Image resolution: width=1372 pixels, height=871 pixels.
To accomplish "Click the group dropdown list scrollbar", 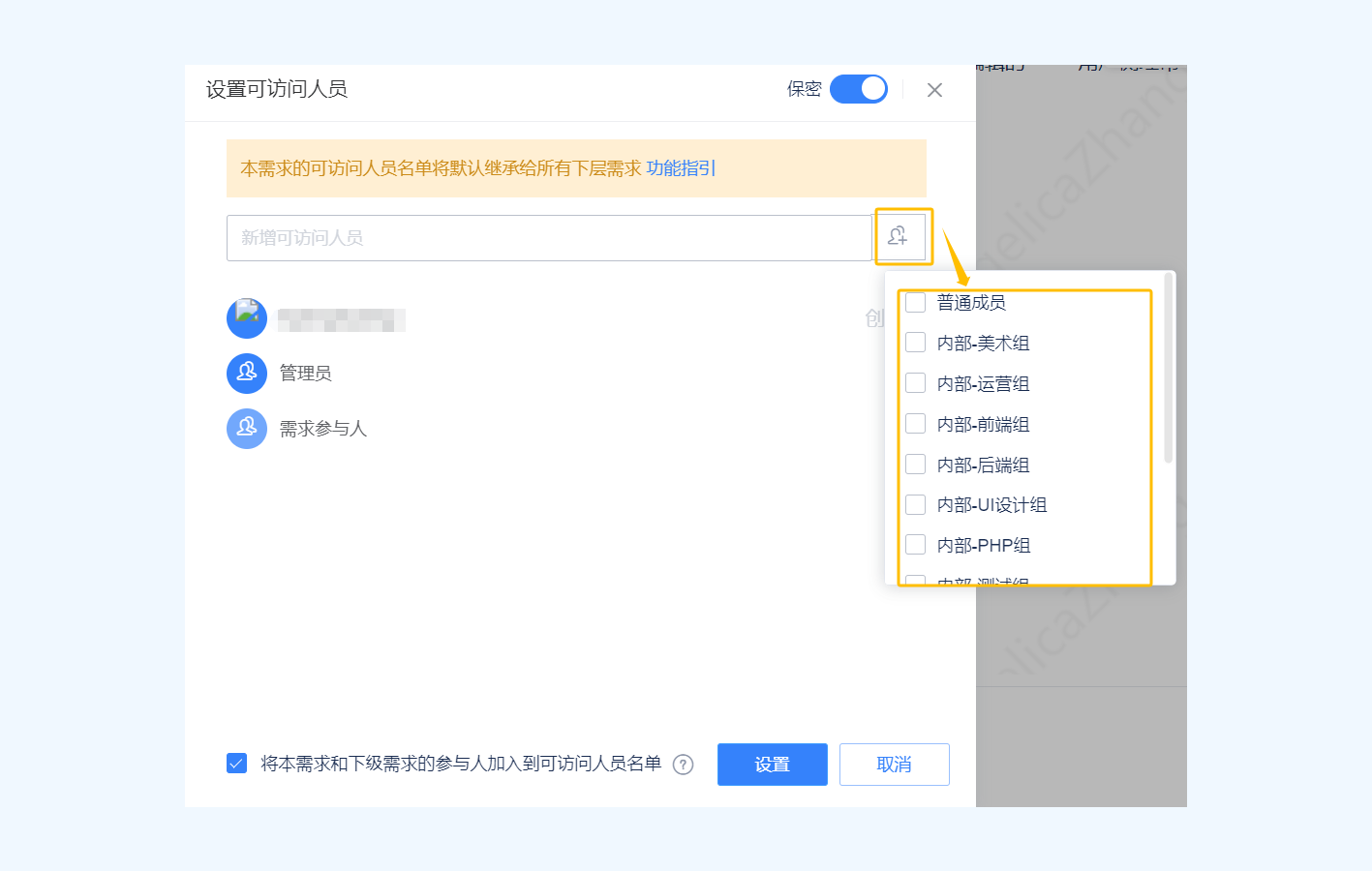I will pos(1169,368).
